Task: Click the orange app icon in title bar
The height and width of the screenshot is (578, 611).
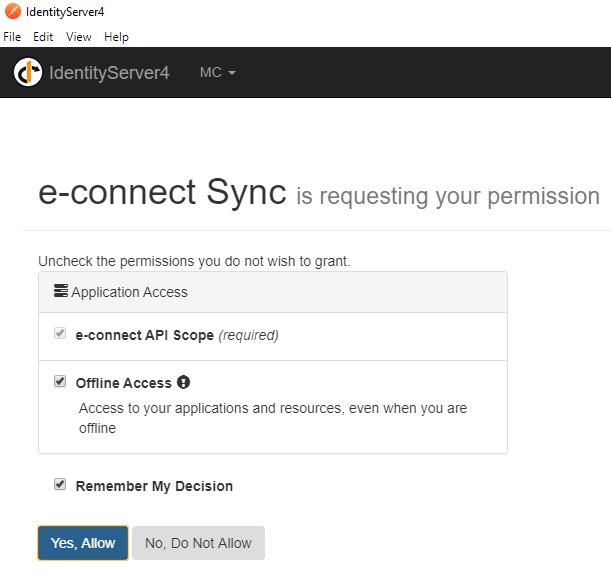Action: (x=12, y=11)
